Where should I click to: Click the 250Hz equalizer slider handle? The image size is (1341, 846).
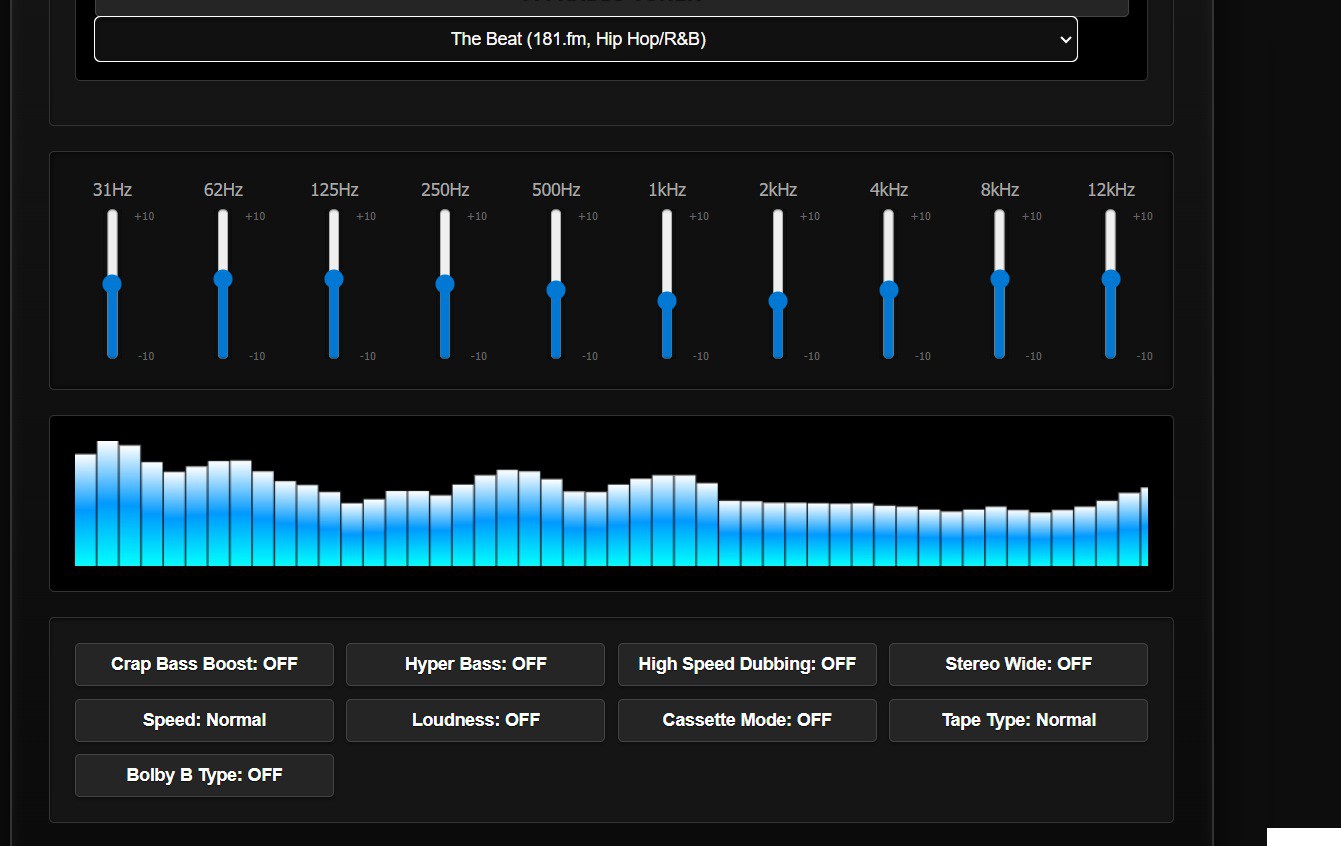point(445,284)
